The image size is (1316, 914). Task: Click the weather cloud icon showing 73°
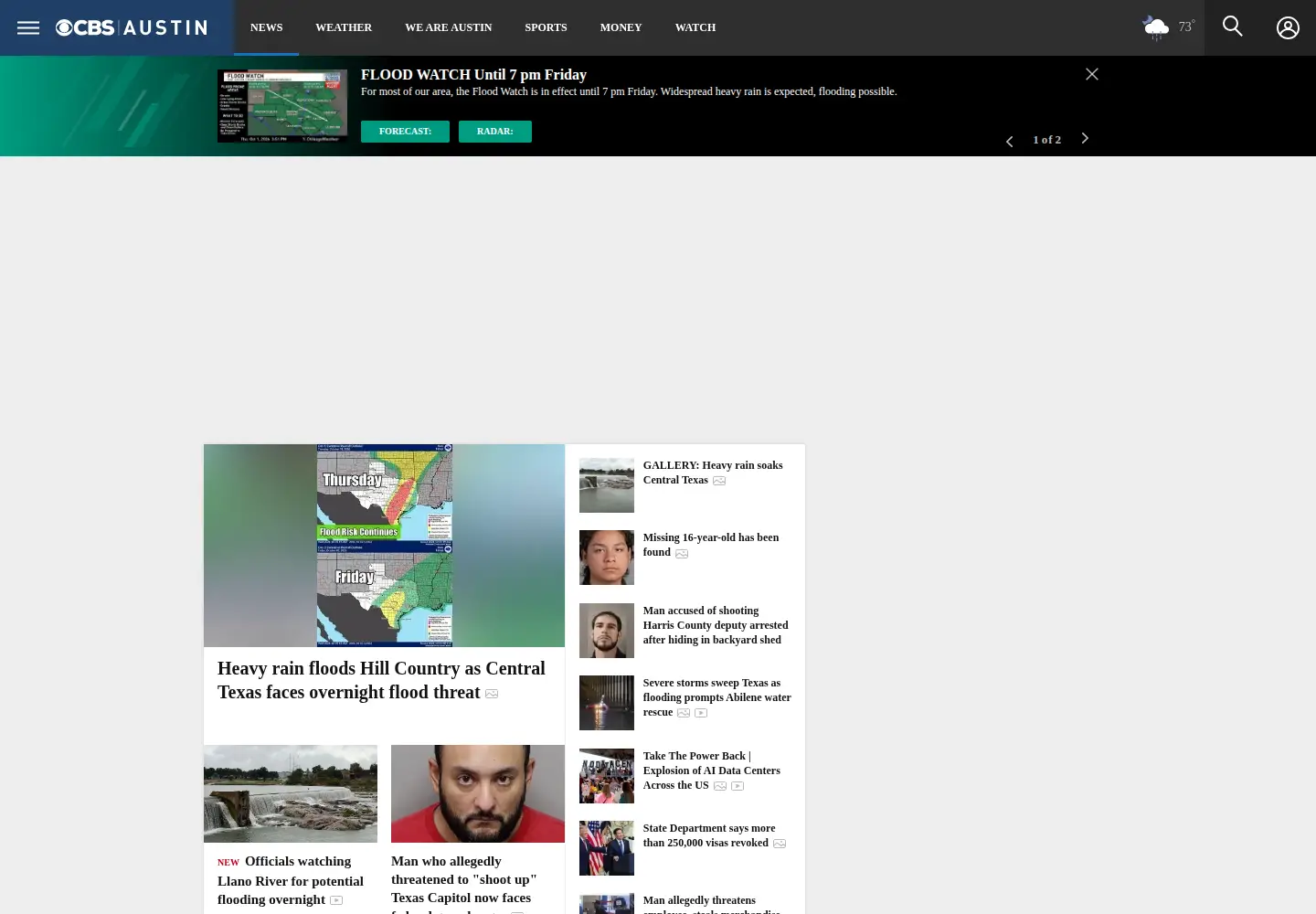pos(1156,27)
